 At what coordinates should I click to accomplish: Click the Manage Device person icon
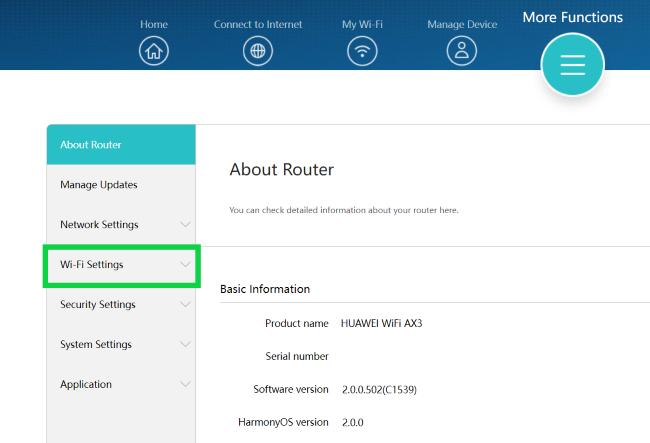point(462,51)
